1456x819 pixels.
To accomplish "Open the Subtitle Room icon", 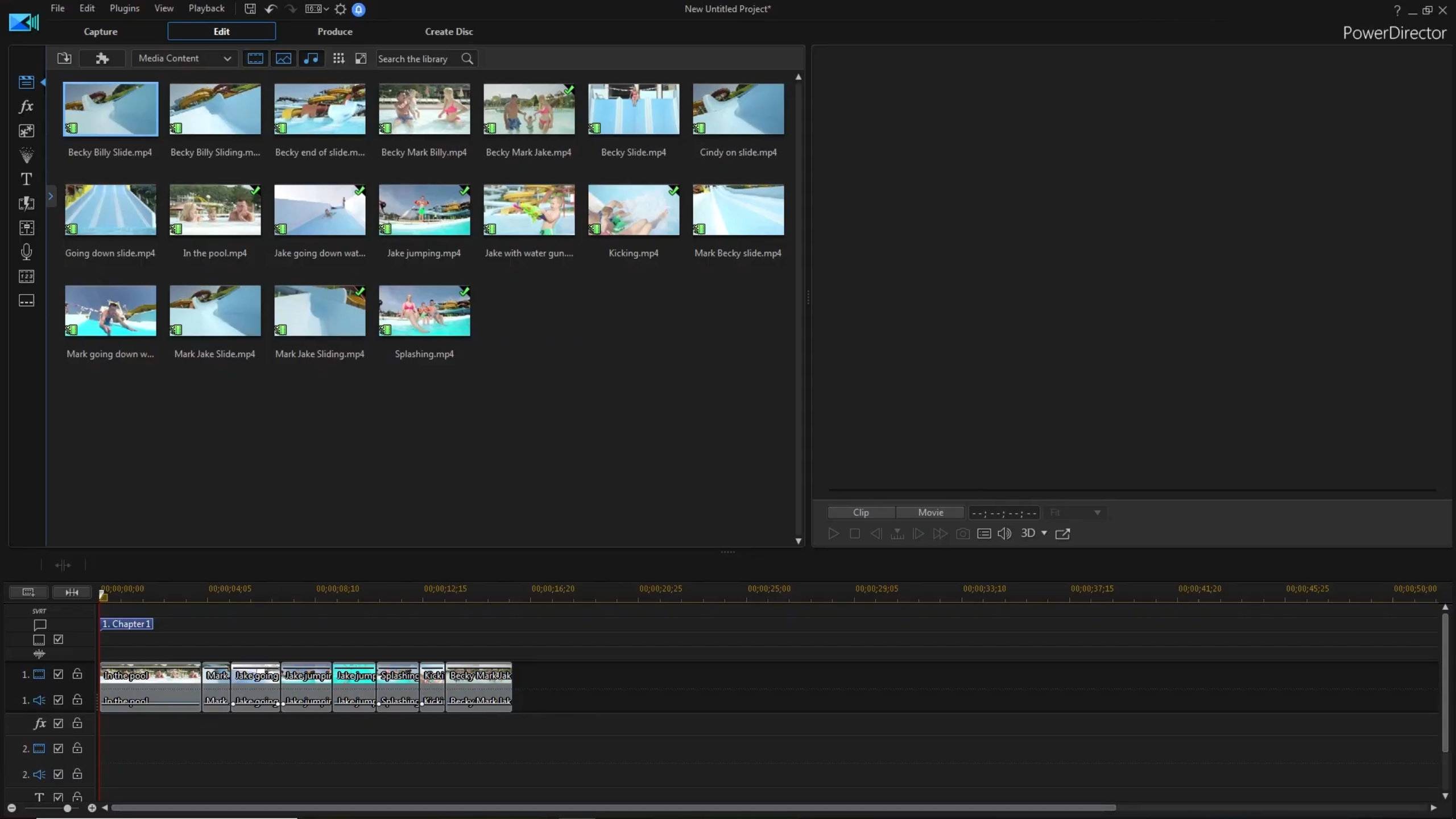I will click(x=26, y=300).
